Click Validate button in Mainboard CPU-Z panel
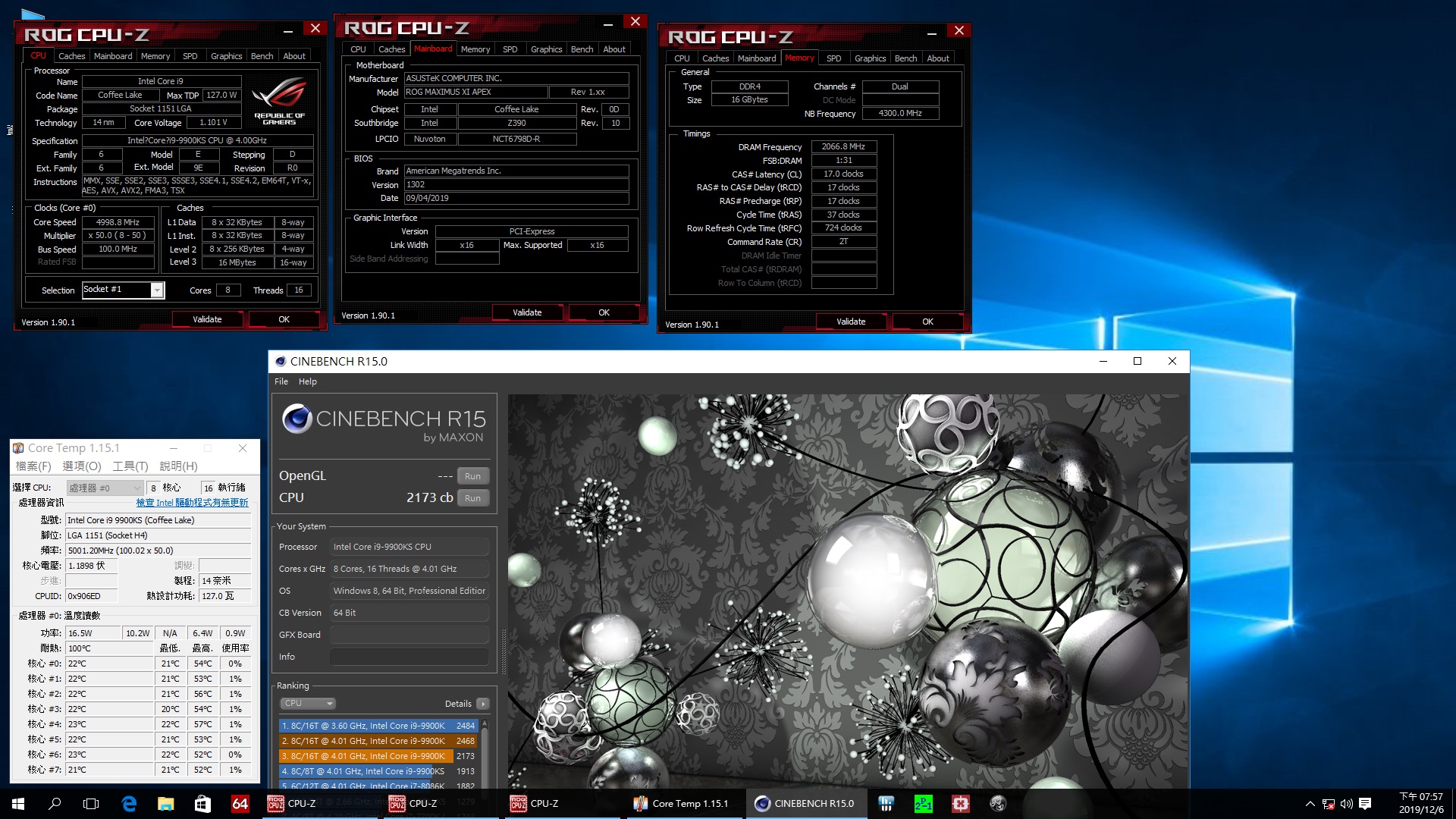The width and height of the screenshot is (1456, 819). click(x=527, y=313)
